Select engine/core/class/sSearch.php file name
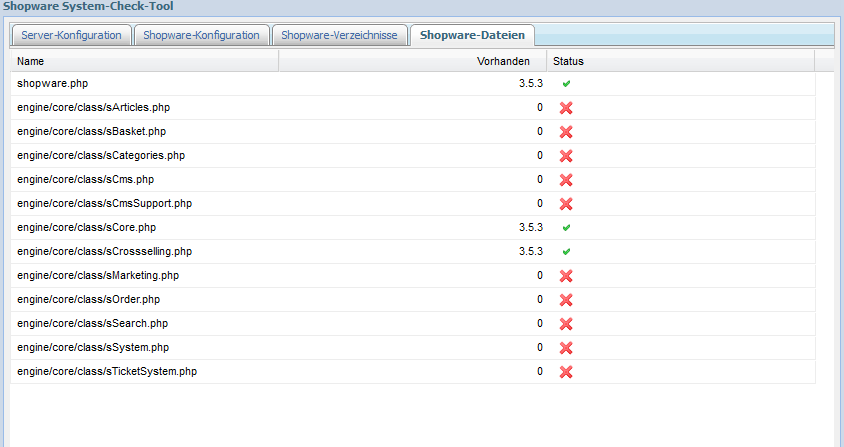The height and width of the screenshot is (447, 844). 93,323
